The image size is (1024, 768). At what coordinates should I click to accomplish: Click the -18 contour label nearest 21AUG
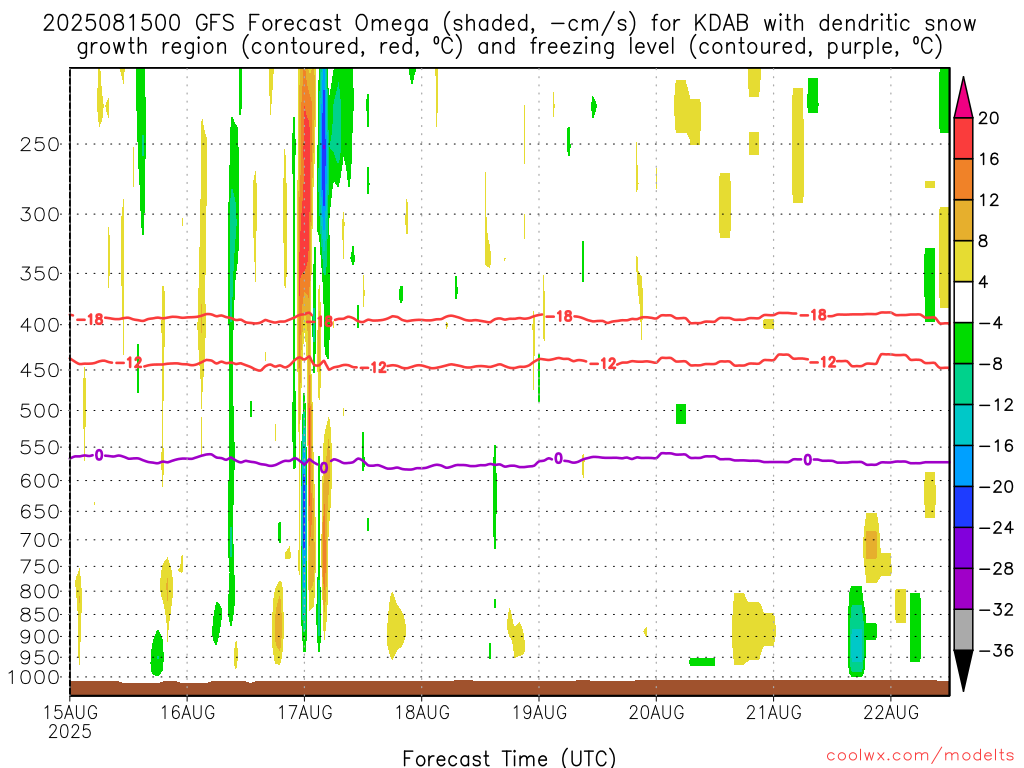pyautogui.click(x=813, y=315)
